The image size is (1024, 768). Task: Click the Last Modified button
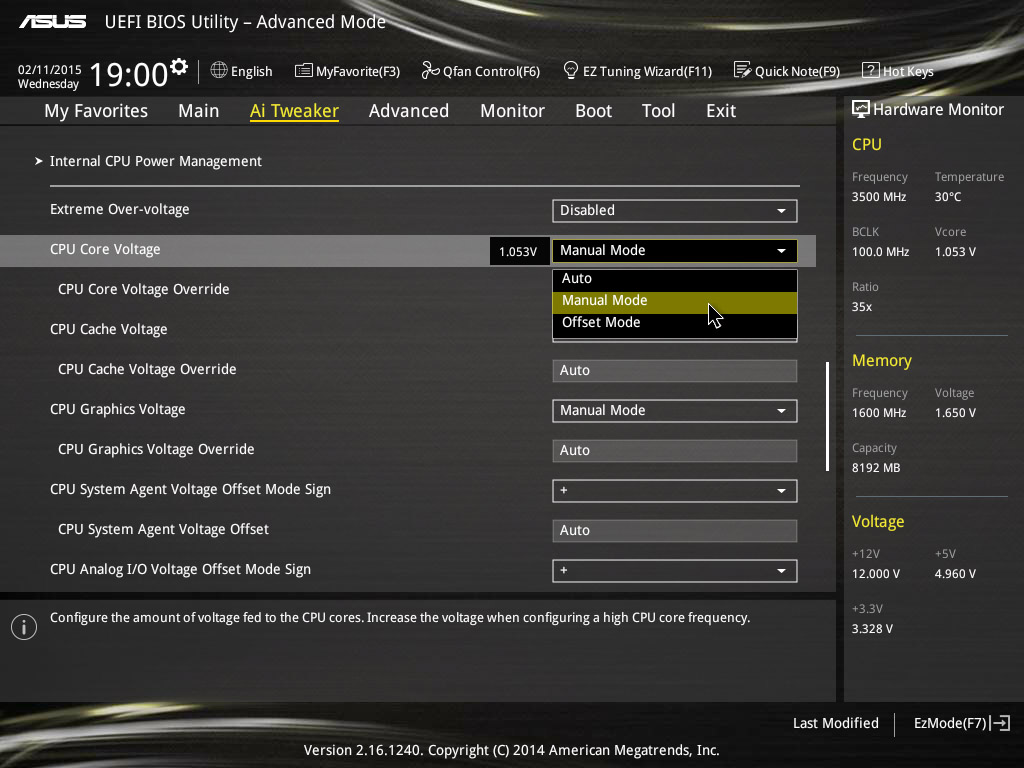[x=835, y=723]
